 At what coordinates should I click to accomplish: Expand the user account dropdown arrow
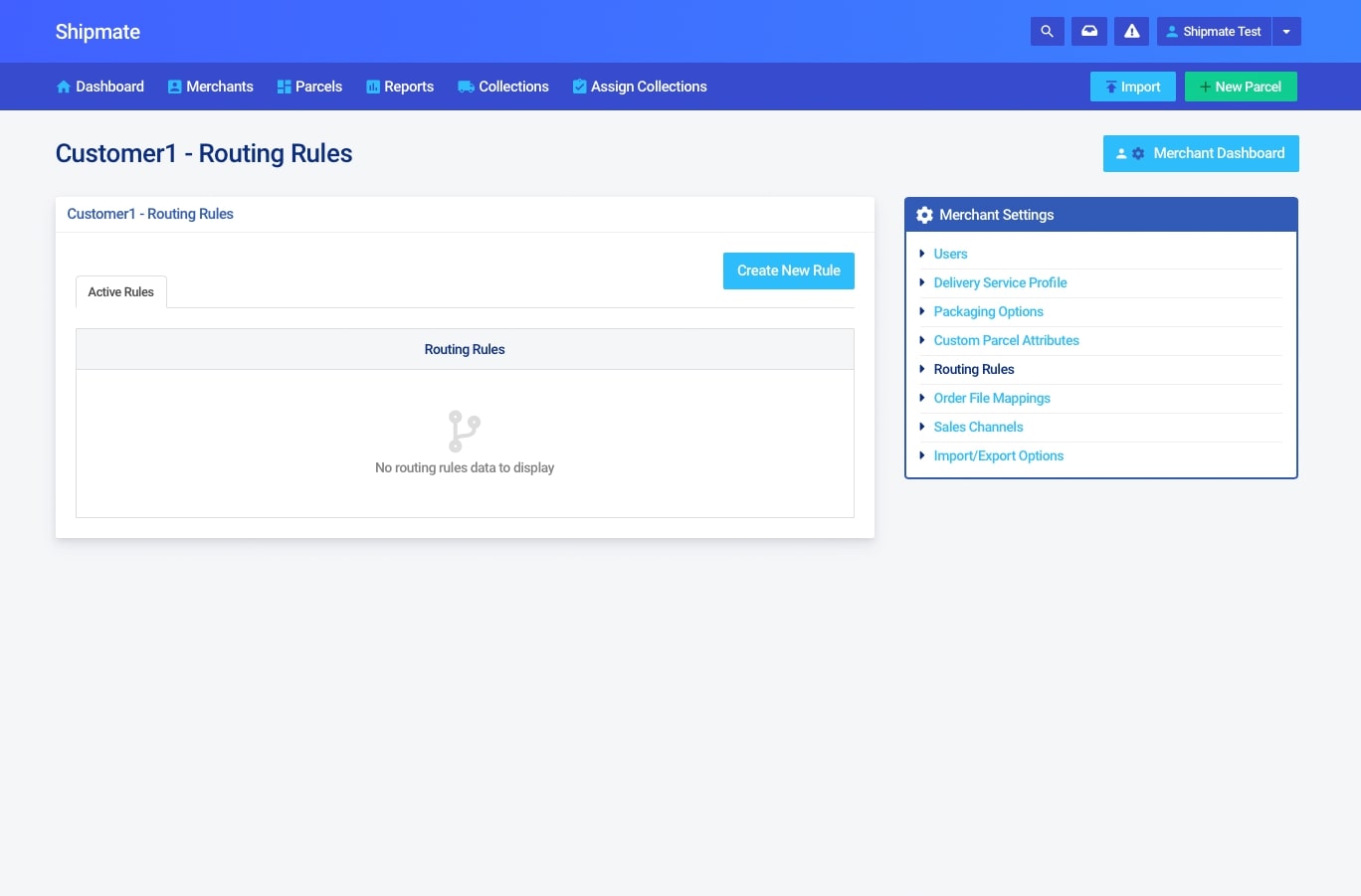[1286, 32]
